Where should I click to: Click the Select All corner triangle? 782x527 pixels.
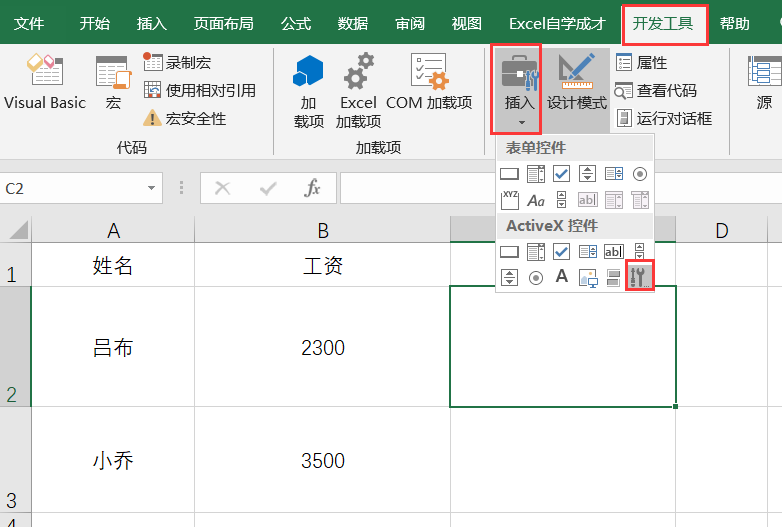(x=16, y=230)
